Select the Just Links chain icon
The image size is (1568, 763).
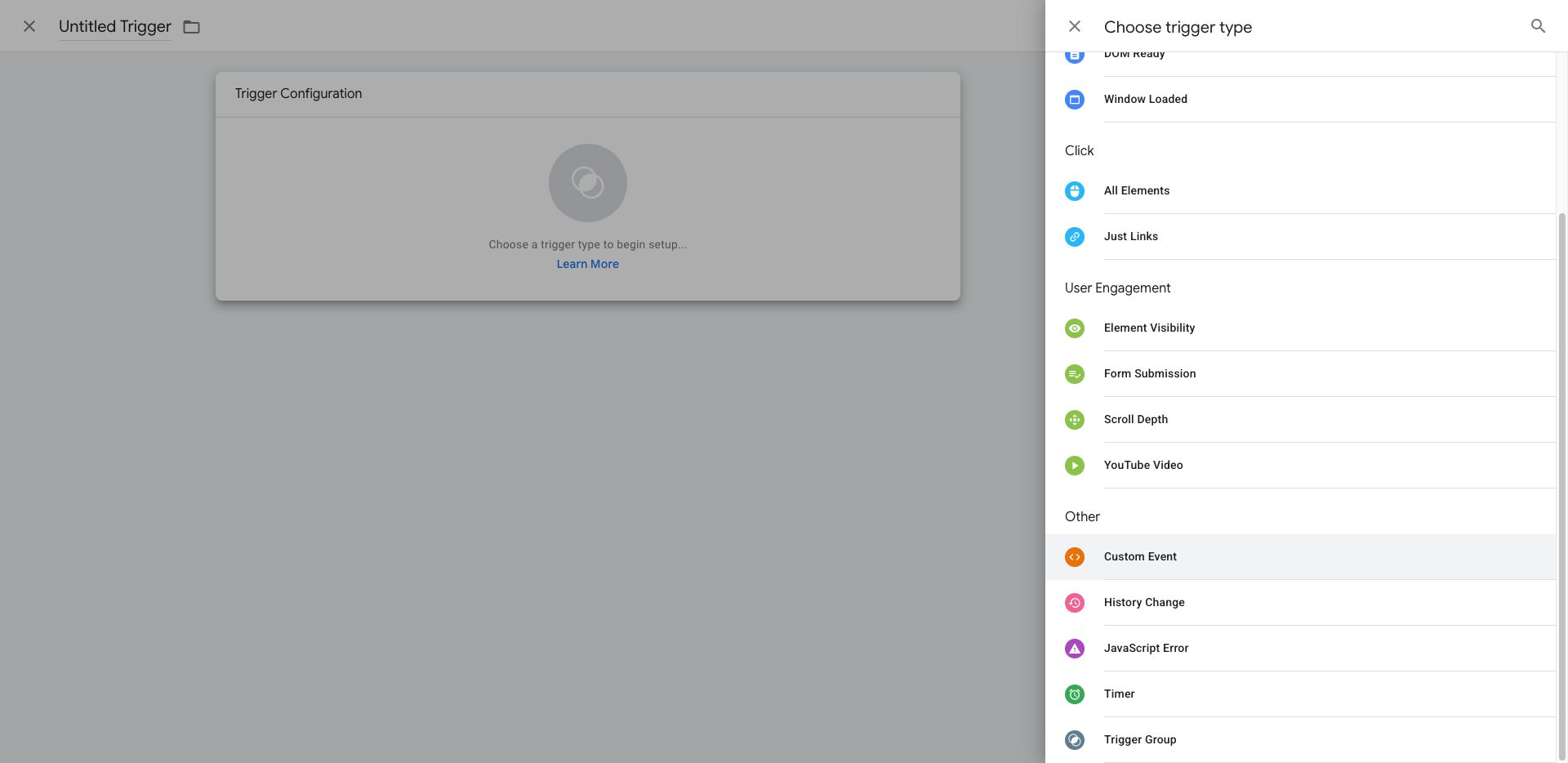[x=1075, y=237]
